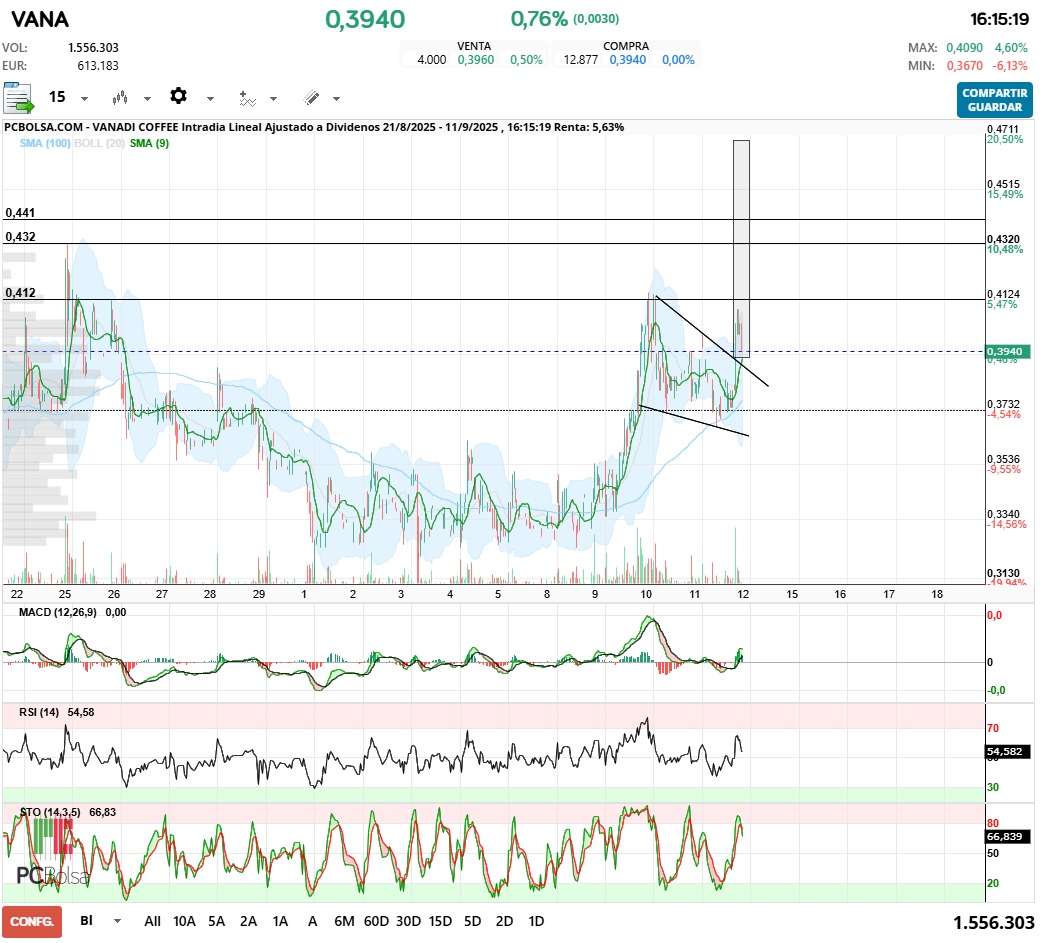Toggle the greyed BOLL (20) legend entry

[x=100, y=143]
